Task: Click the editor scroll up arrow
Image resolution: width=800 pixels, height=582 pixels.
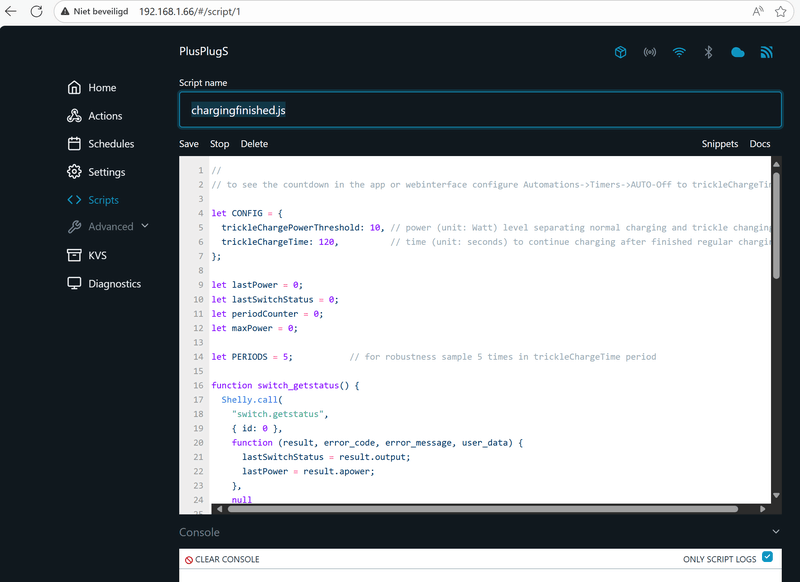Action: click(776, 164)
